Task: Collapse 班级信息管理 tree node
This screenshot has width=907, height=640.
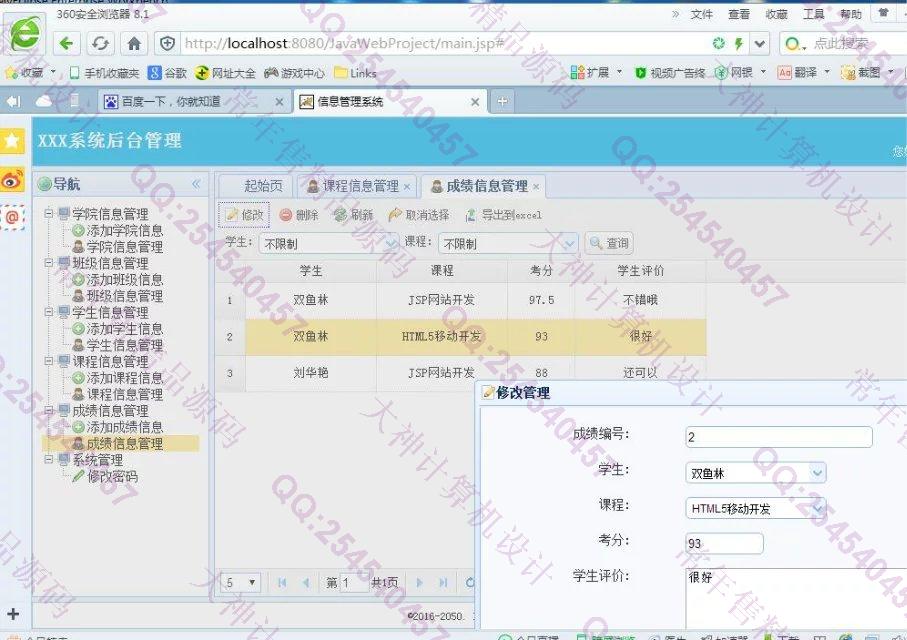Action: pyautogui.click(x=49, y=263)
